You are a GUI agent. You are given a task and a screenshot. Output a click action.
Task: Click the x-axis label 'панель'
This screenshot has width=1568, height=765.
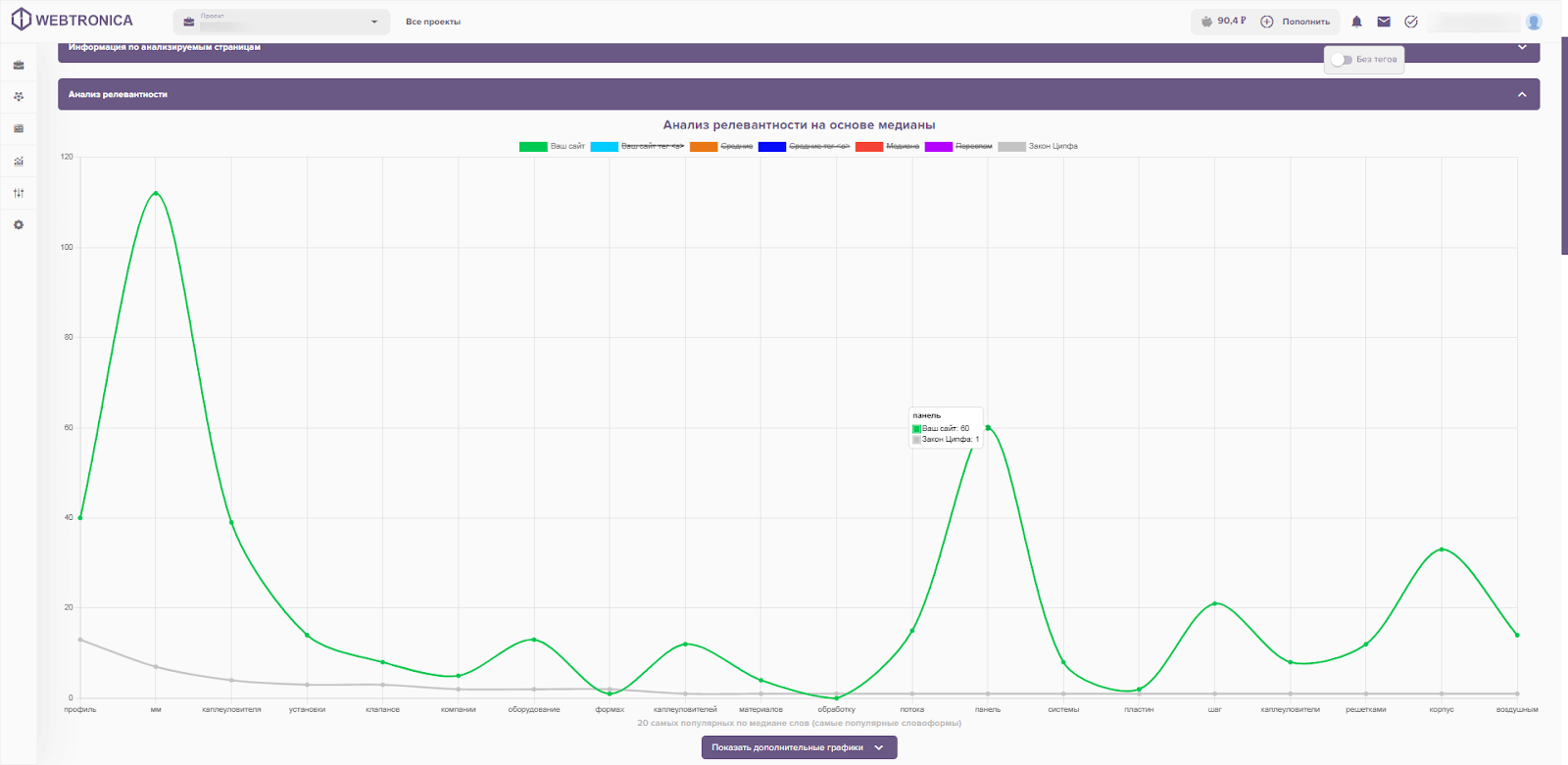click(988, 709)
